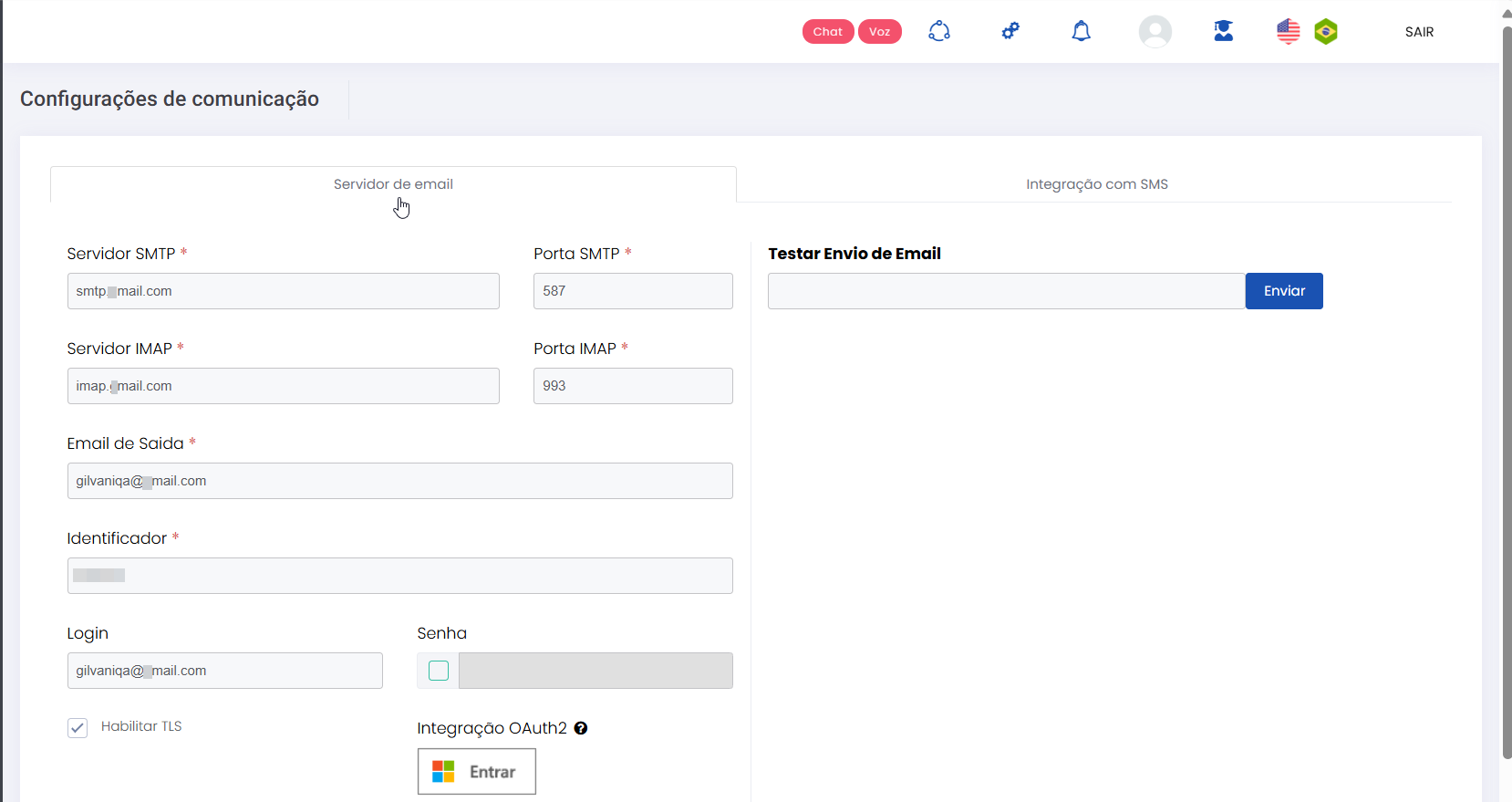The height and width of the screenshot is (802, 1512).
Task: Click the red Voz button
Action: click(879, 32)
